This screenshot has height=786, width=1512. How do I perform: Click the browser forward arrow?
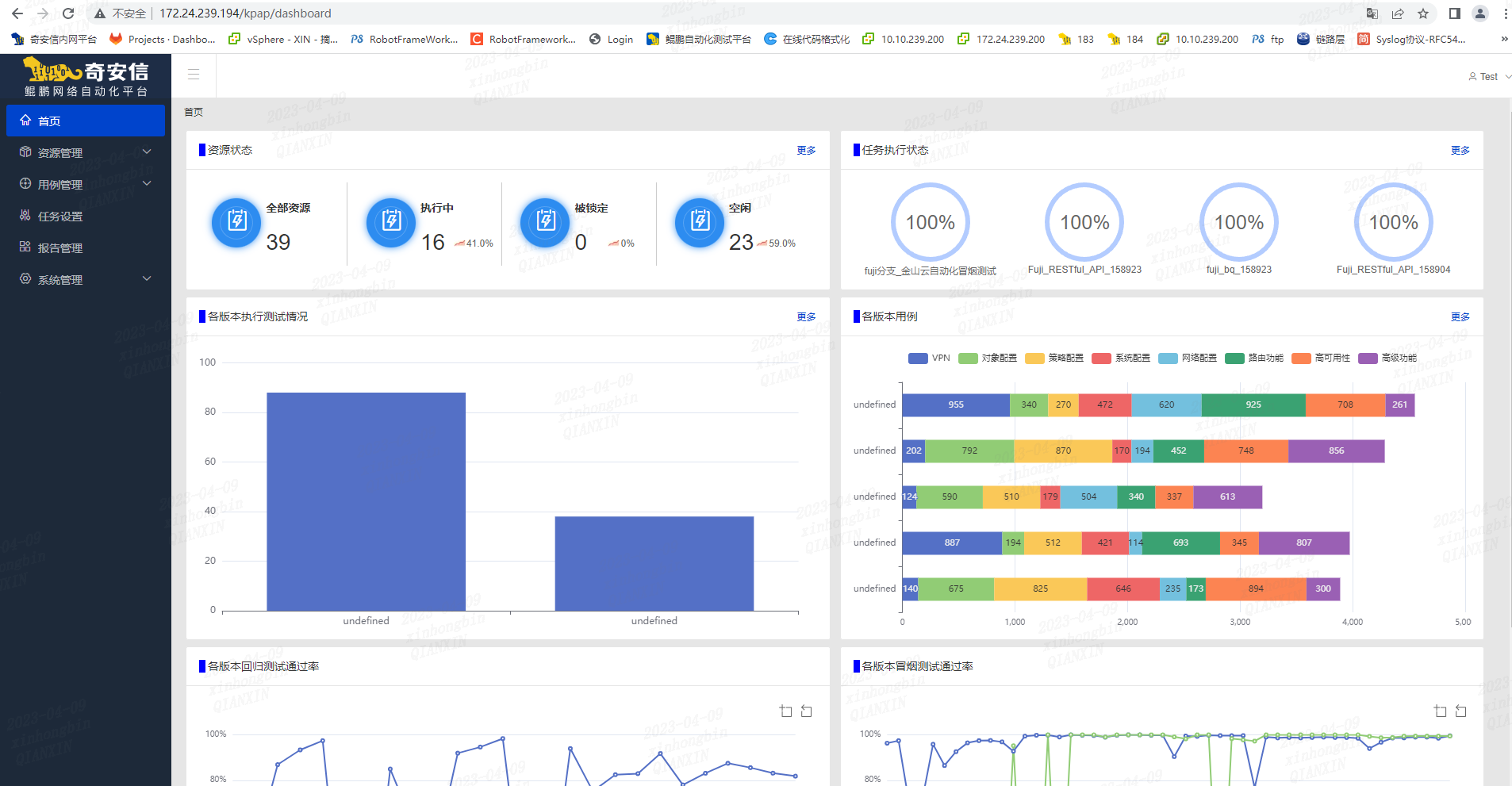click(x=43, y=13)
